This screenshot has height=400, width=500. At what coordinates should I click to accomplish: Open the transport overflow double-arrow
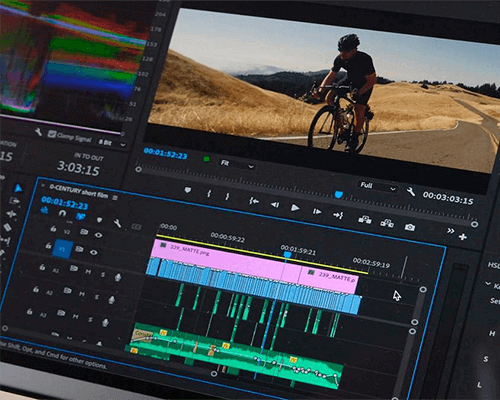451,231
